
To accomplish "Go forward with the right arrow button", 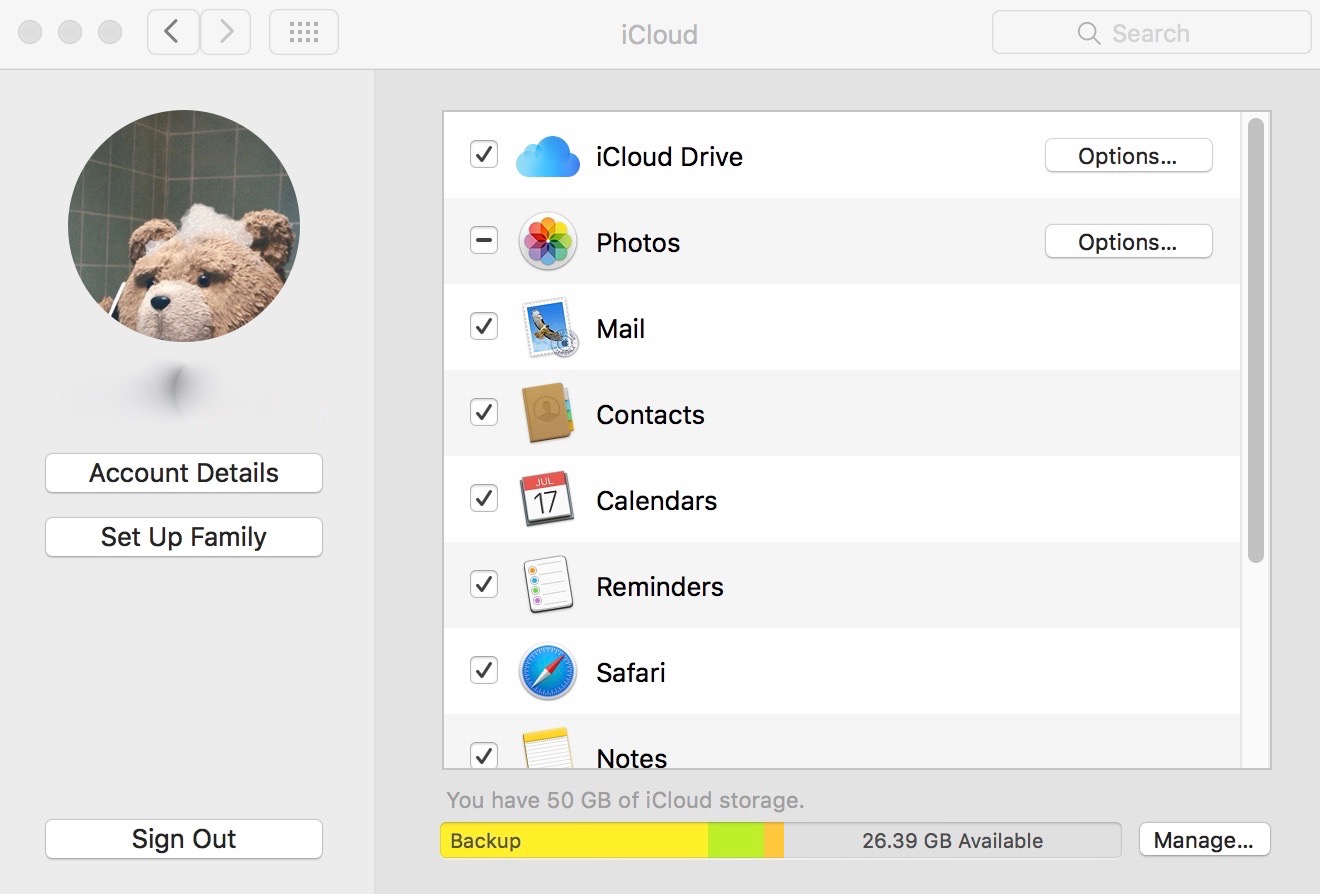I will [226, 33].
